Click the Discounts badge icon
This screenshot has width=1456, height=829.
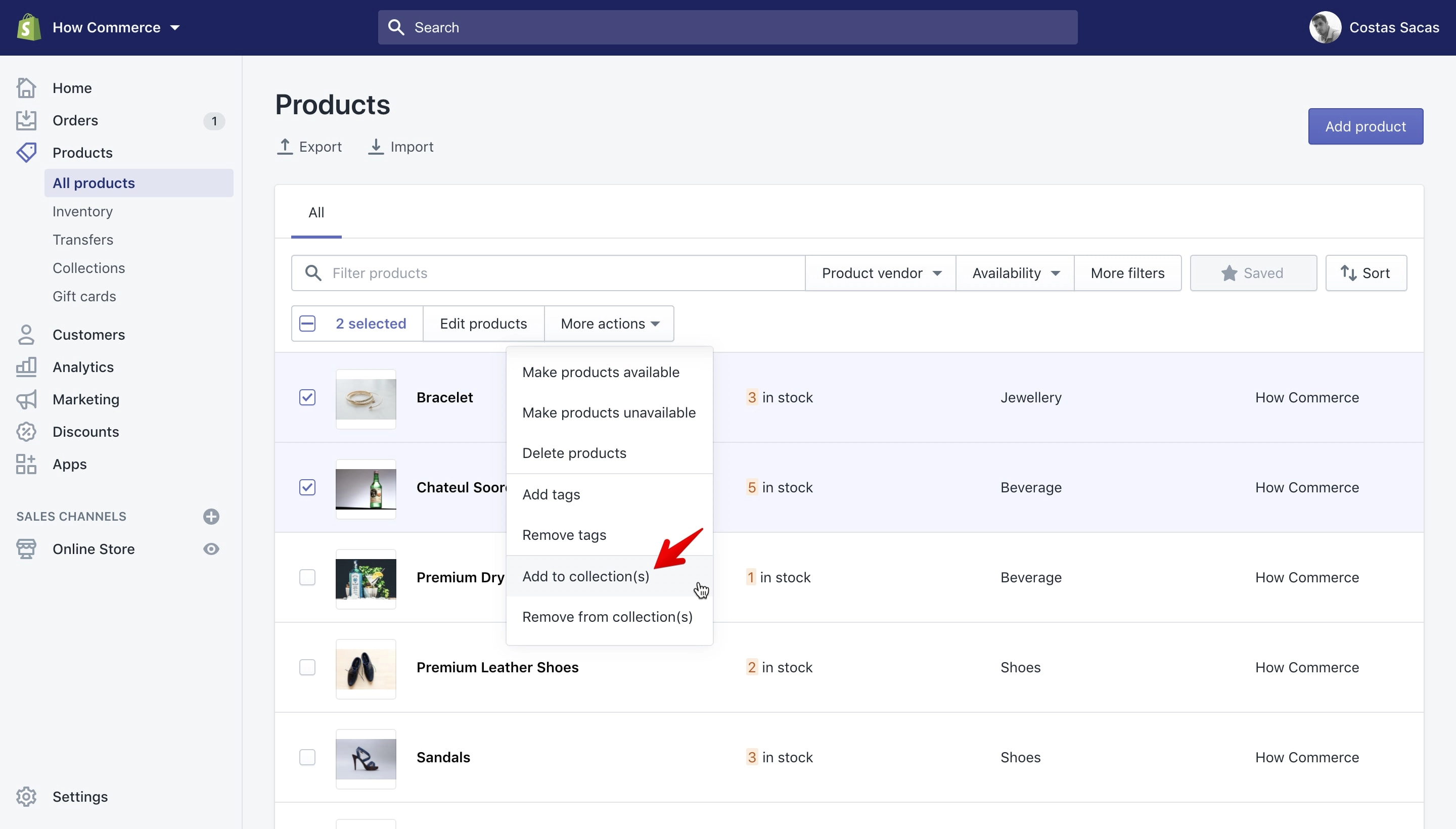click(26, 432)
